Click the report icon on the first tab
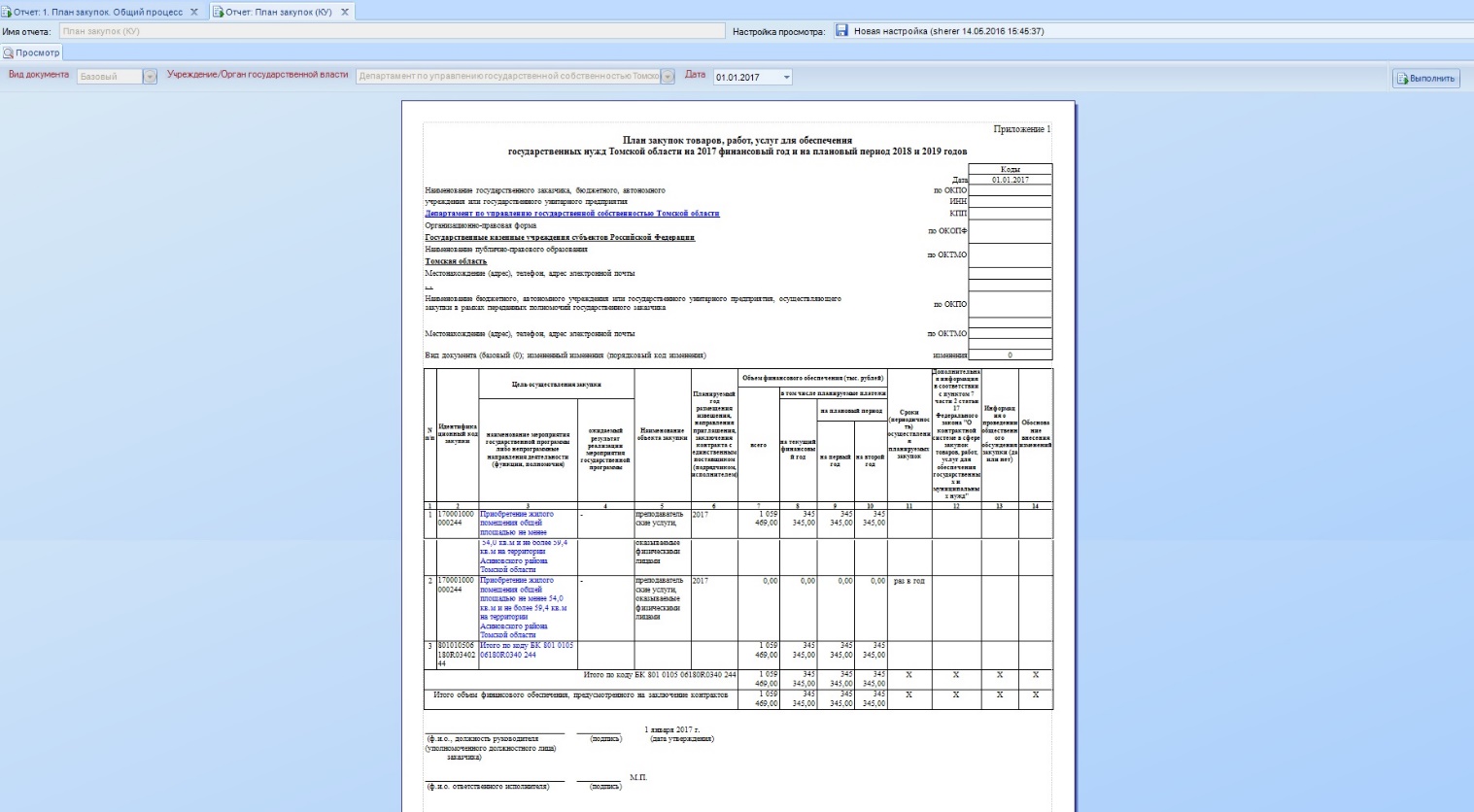Screen dimensions: 1474x812 [8, 12]
